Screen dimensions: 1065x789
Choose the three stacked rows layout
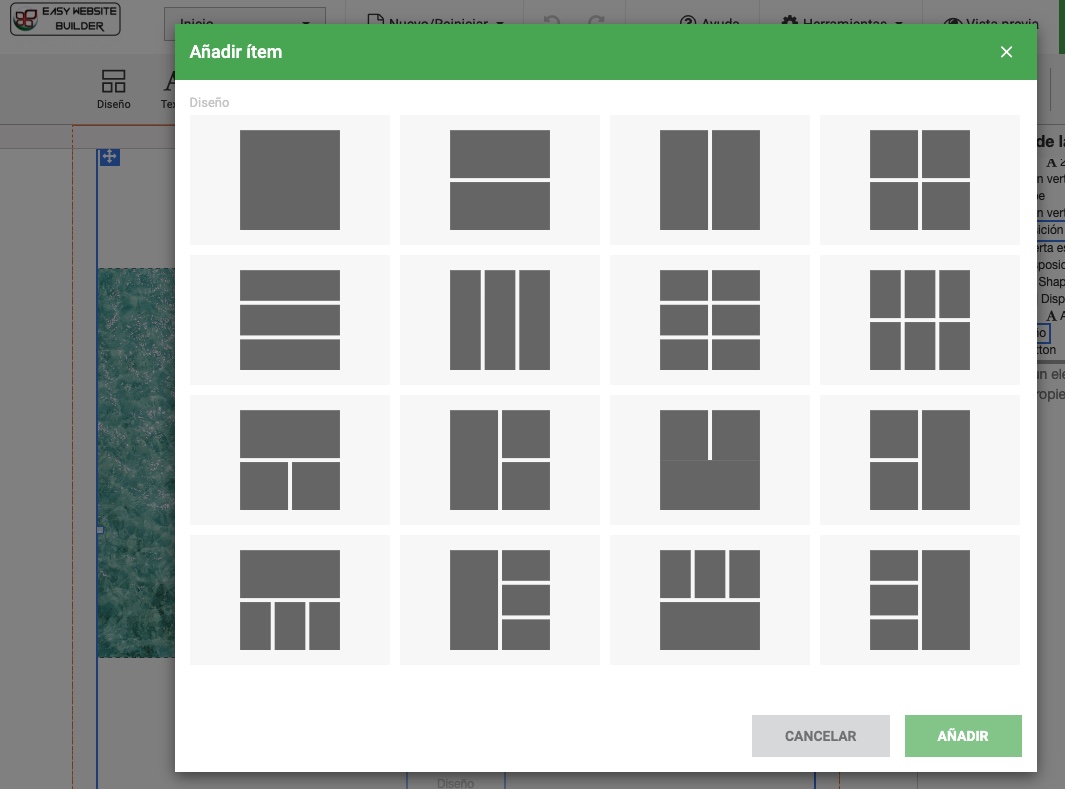pos(290,320)
